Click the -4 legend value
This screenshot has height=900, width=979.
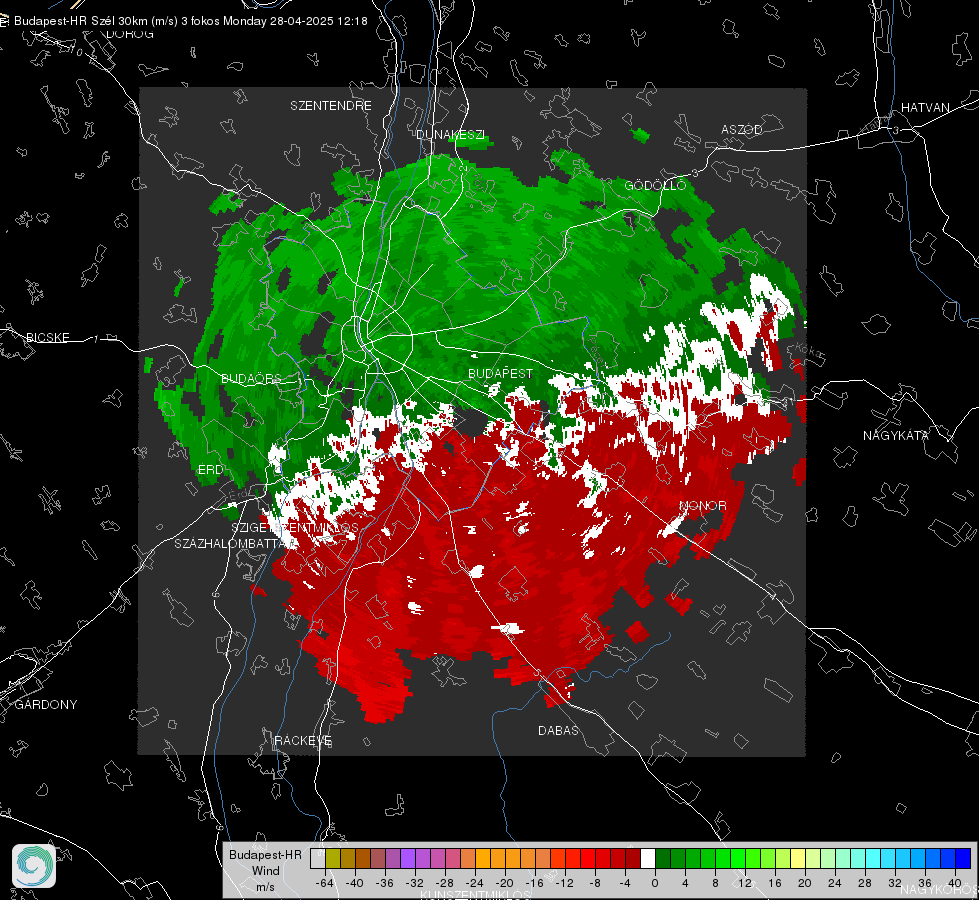point(625,883)
